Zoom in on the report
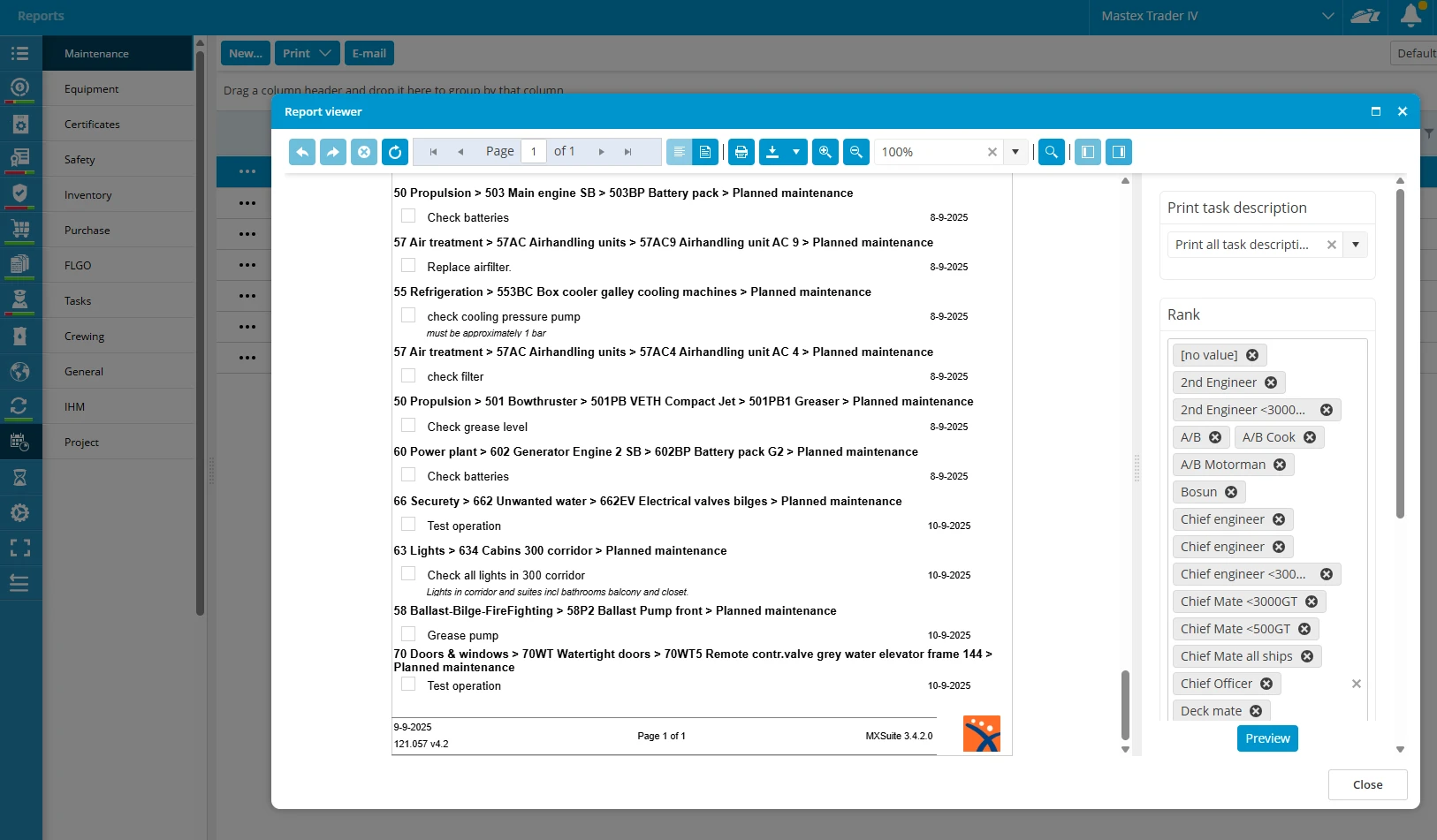 (825, 152)
